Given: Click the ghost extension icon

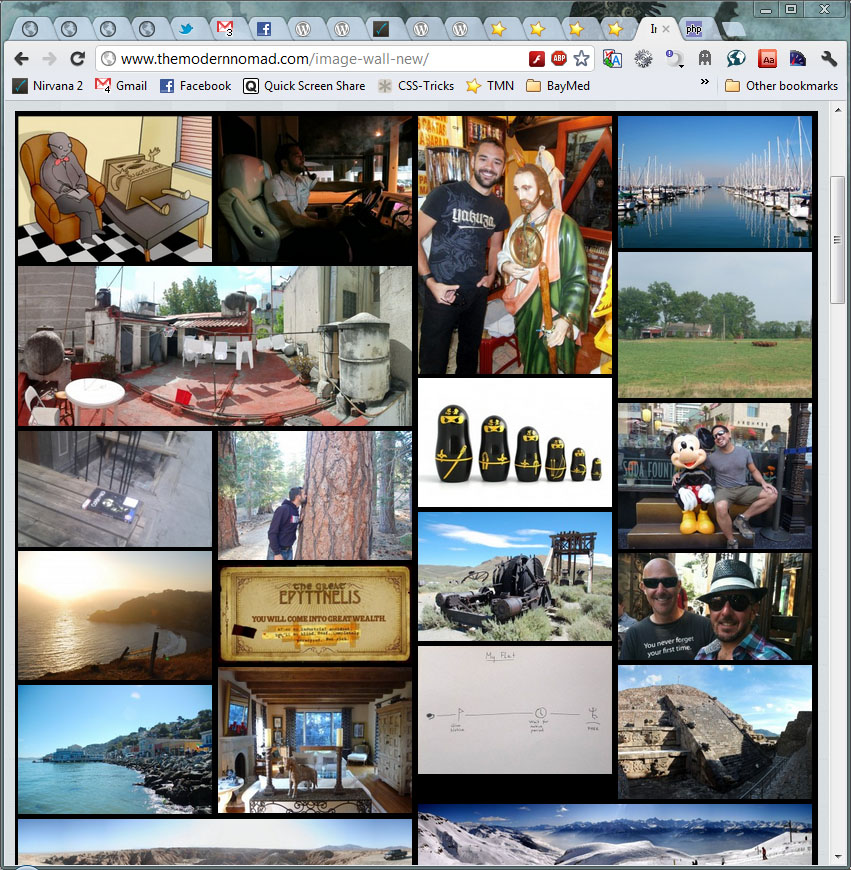Looking at the screenshot, I should pos(705,59).
